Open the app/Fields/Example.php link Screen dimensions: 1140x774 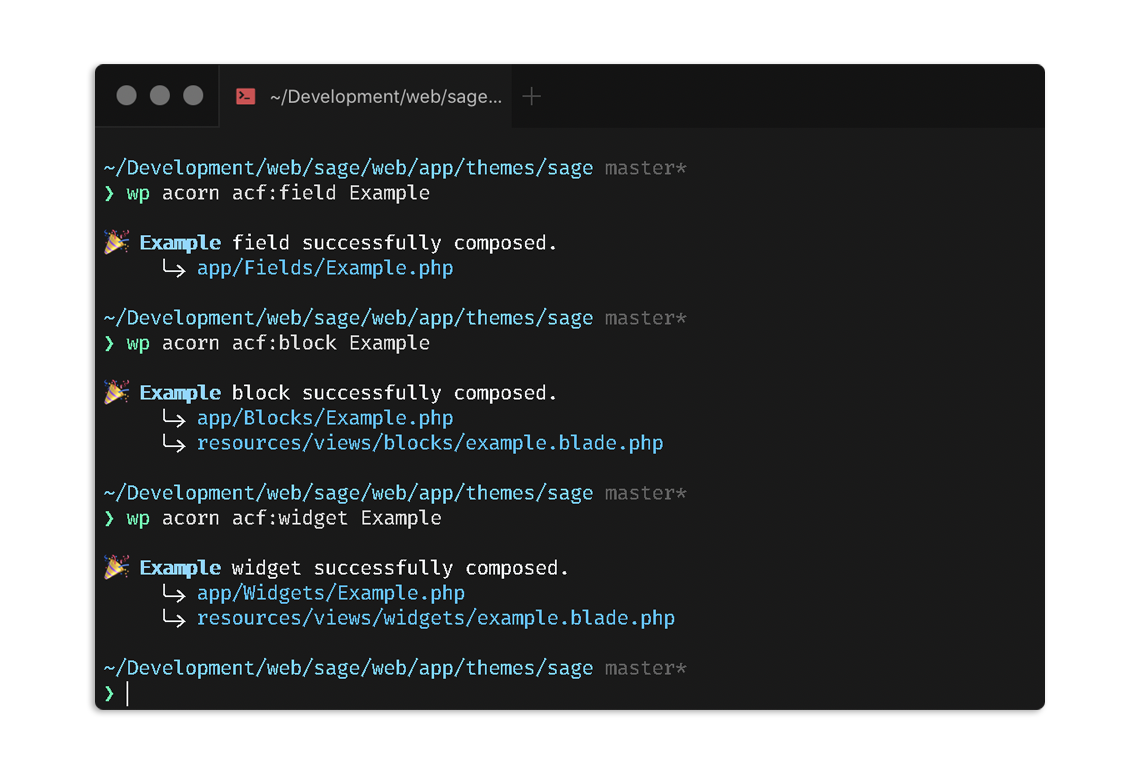[325, 267]
